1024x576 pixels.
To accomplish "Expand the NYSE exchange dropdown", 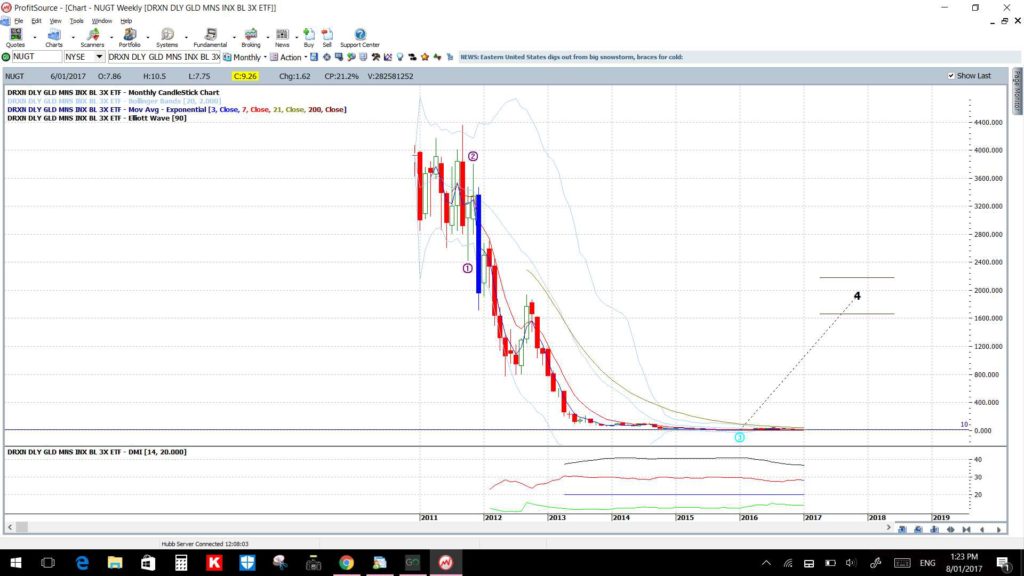I will pos(99,57).
